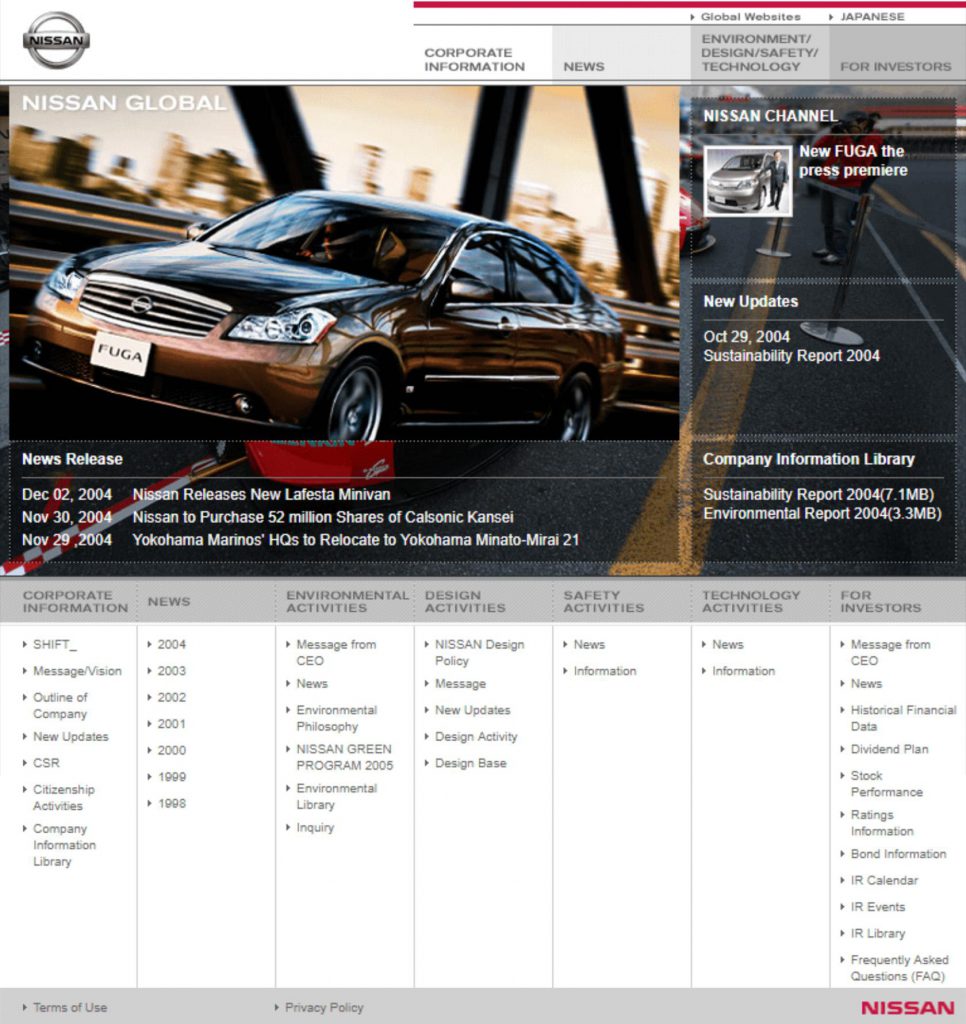Screen dimensions: 966x1024
Task: Open the IR Library link
Action: 877,934
